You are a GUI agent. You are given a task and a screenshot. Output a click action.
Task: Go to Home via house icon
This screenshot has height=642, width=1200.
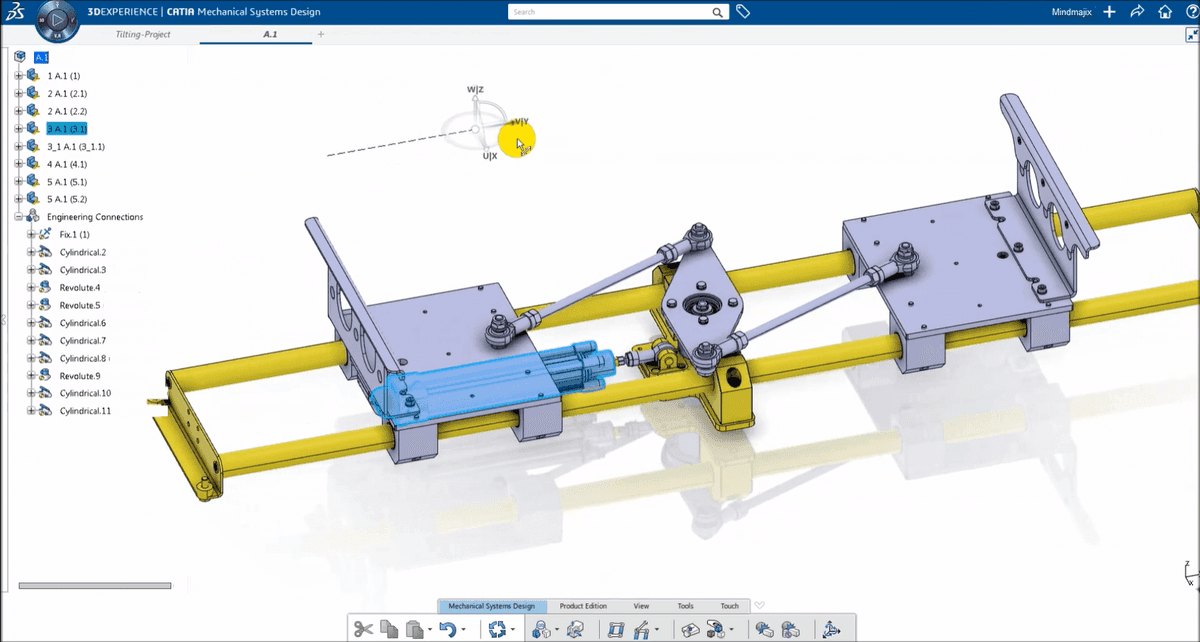pyautogui.click(x=1164, y=12)
